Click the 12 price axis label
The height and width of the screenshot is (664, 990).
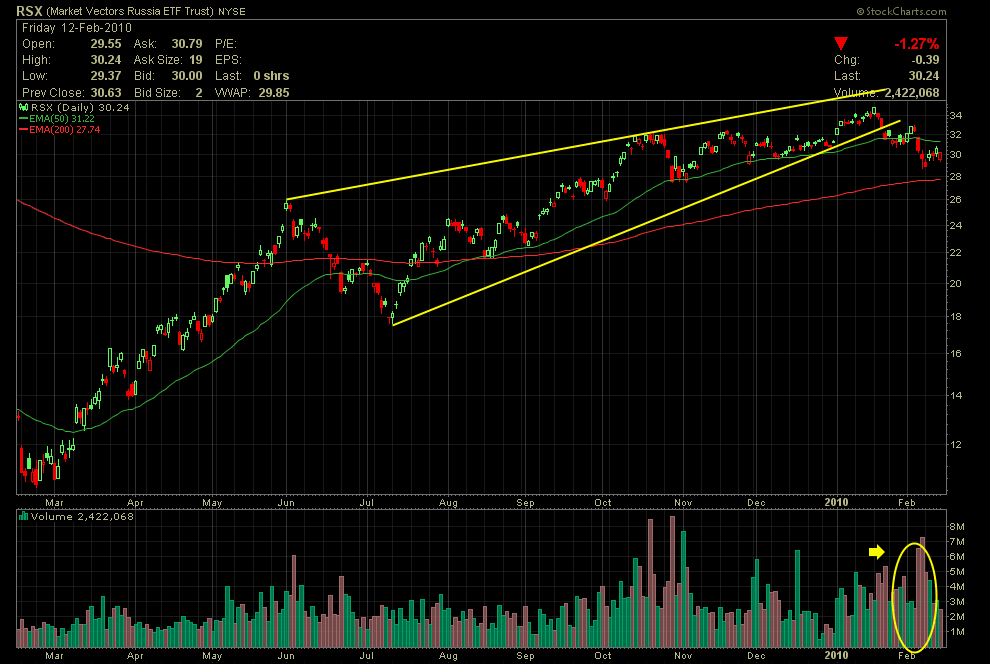click(x=955, y=444)
